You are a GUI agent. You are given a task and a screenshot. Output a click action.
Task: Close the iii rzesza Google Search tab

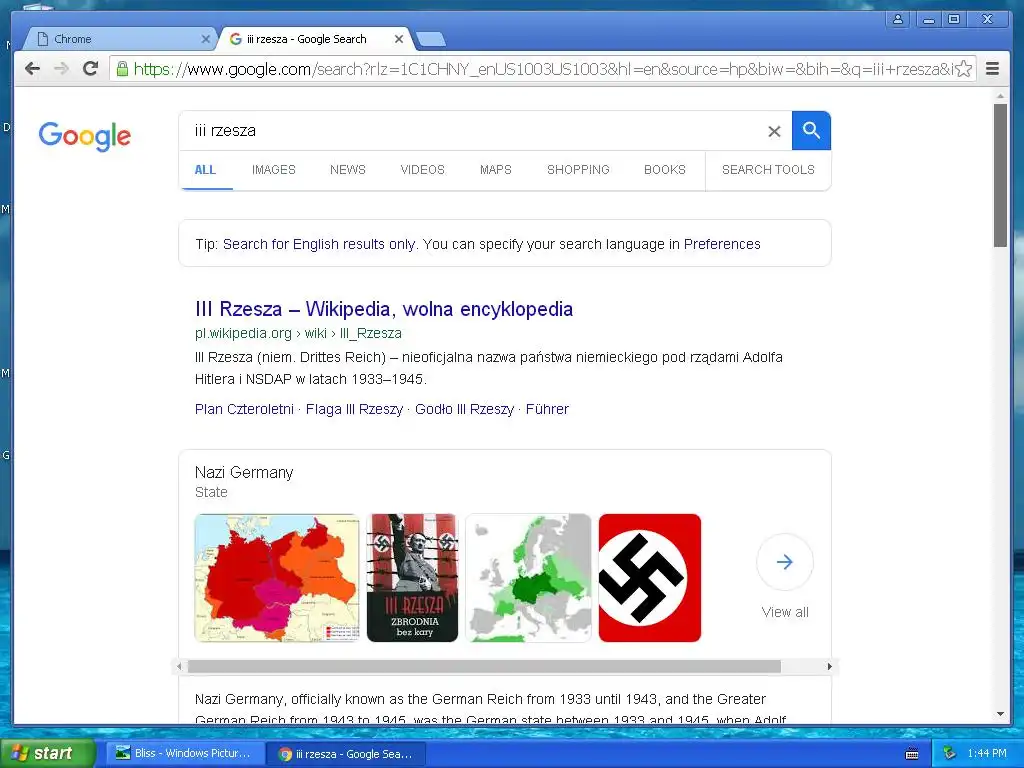click(x=398, y=39)
